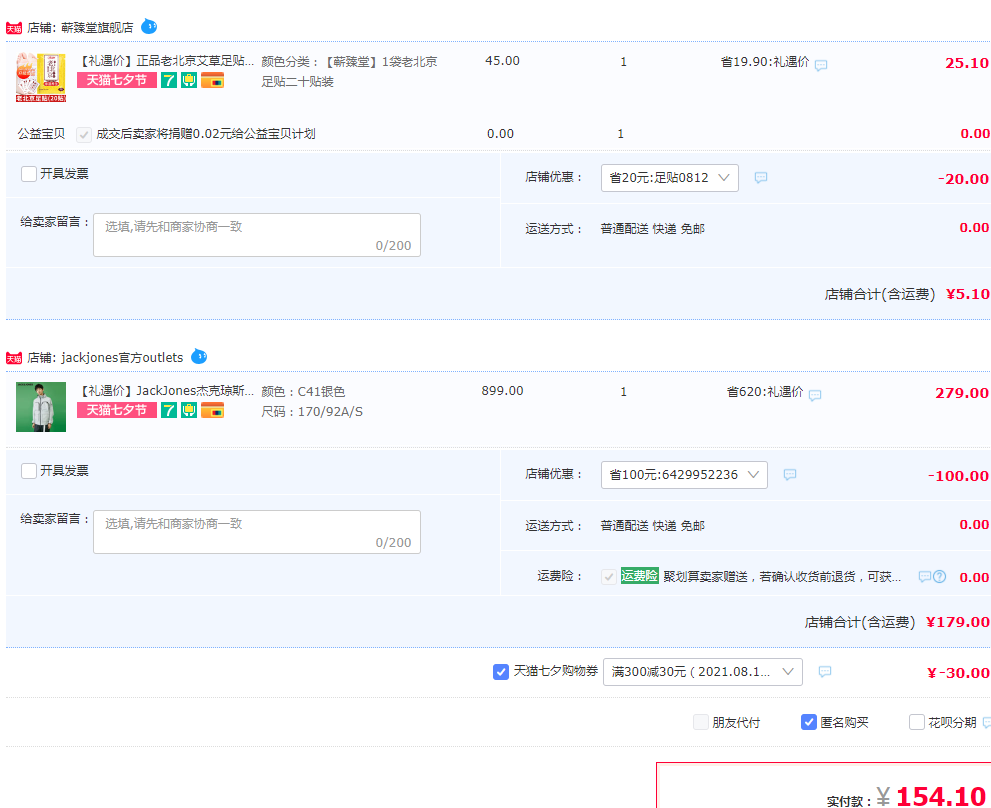The height and width of the screenshot is (808, 991).
Task: Open the Wangwang chat icon for jackjones官方outlets
Action: pyautogui.click(x=199, y=357)
